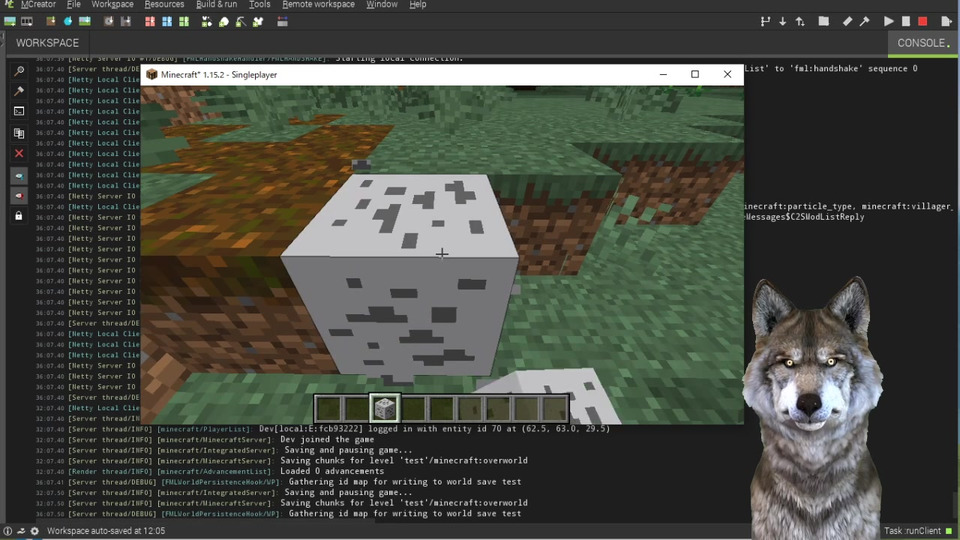Screen dimensions: 960x540
Task: Click the white rectangle icon beside the play button
Action: click(906, 21)
